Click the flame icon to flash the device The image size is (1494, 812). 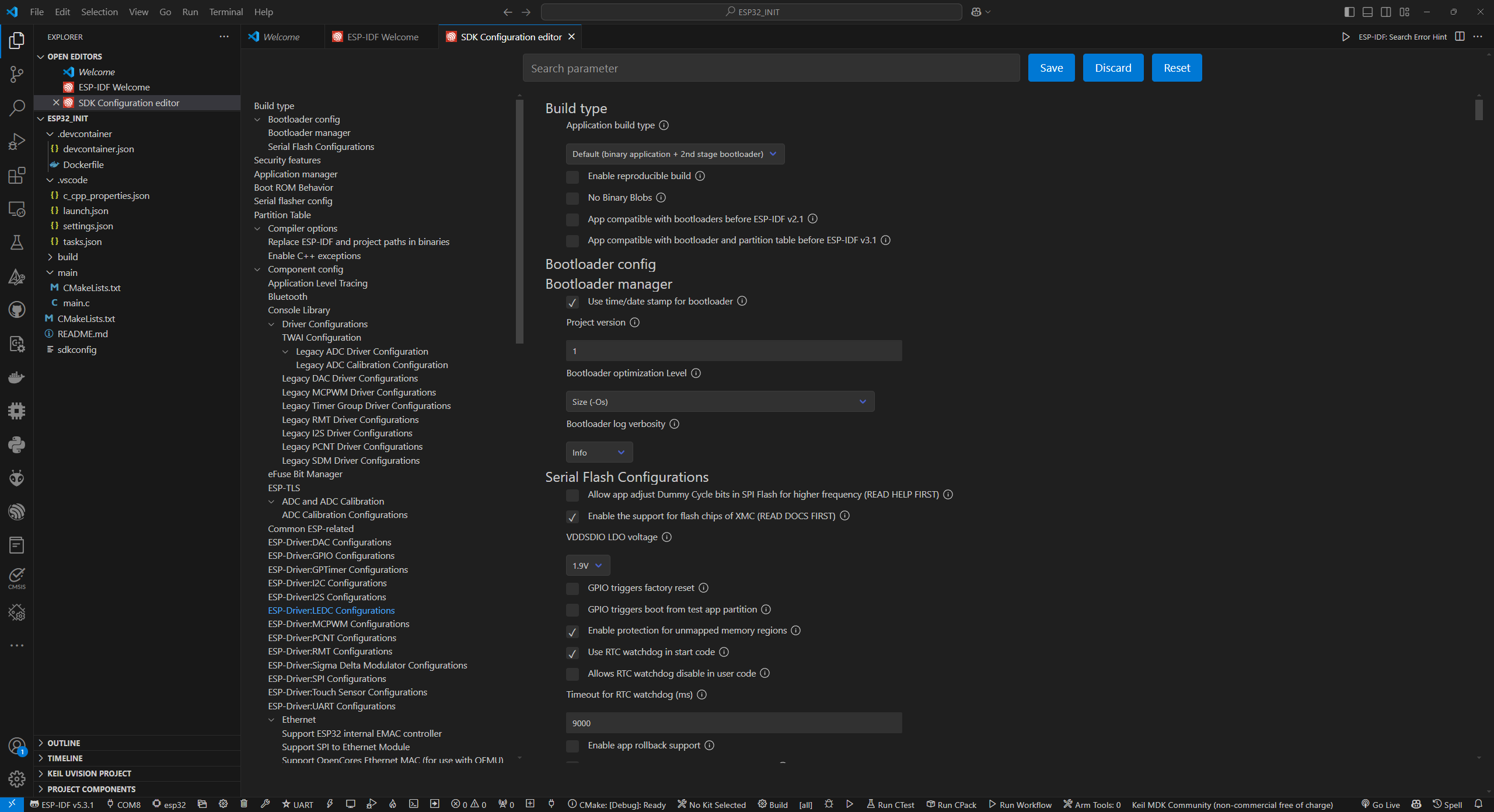393,804
